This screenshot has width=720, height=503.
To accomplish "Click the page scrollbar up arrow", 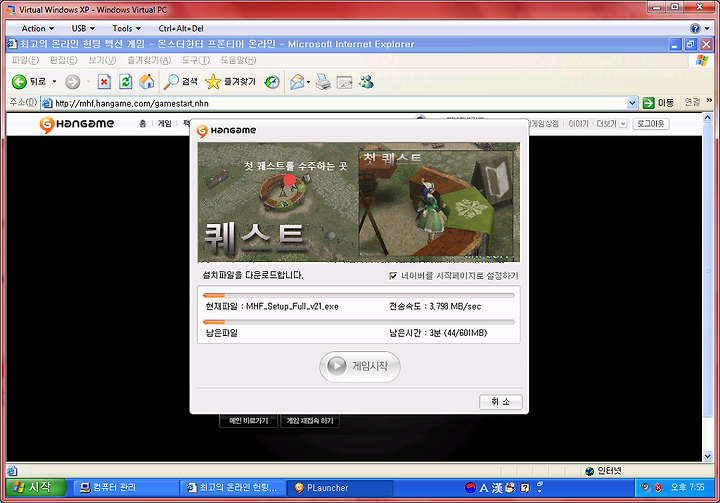I will click(x=708, y=118).
